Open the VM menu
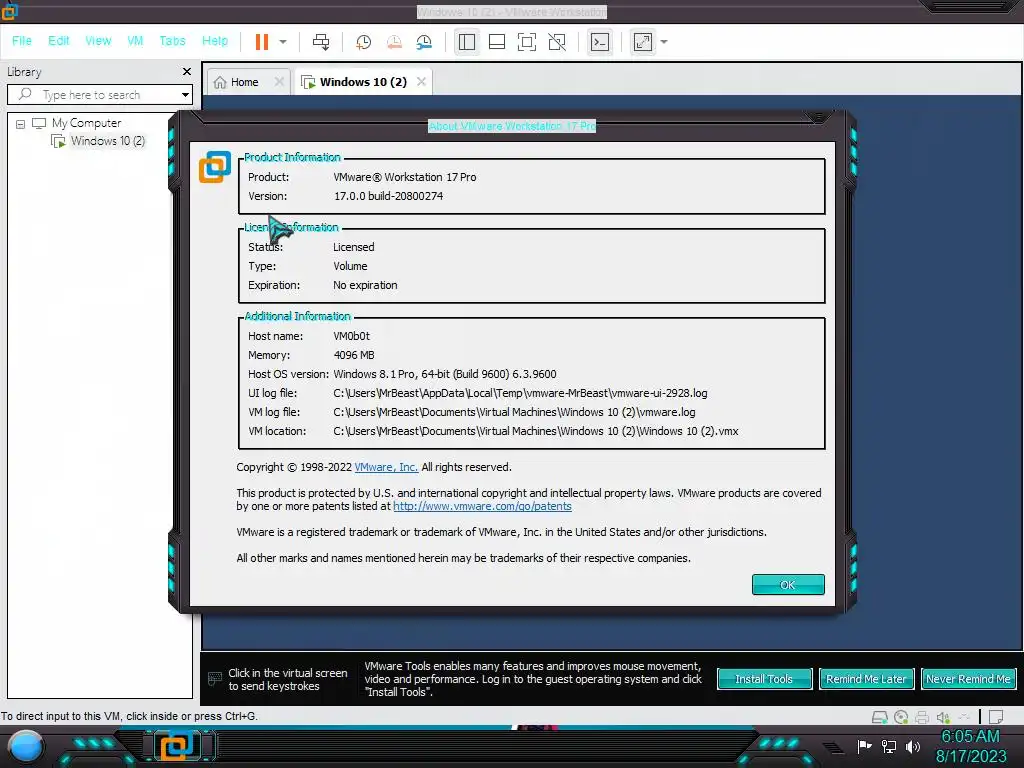 (x=135, y=40)
